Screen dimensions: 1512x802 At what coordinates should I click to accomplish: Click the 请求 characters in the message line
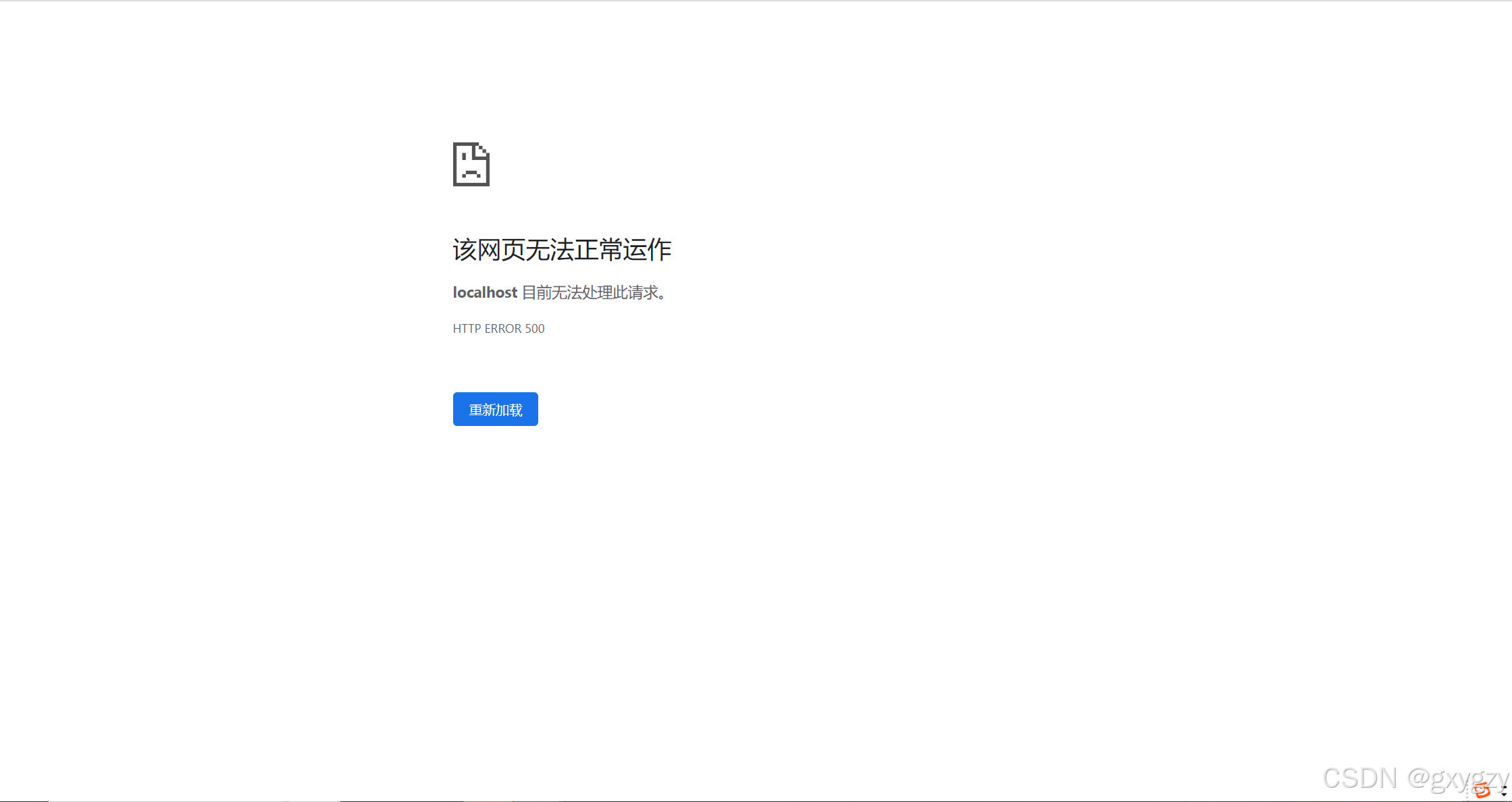(644, 292)
